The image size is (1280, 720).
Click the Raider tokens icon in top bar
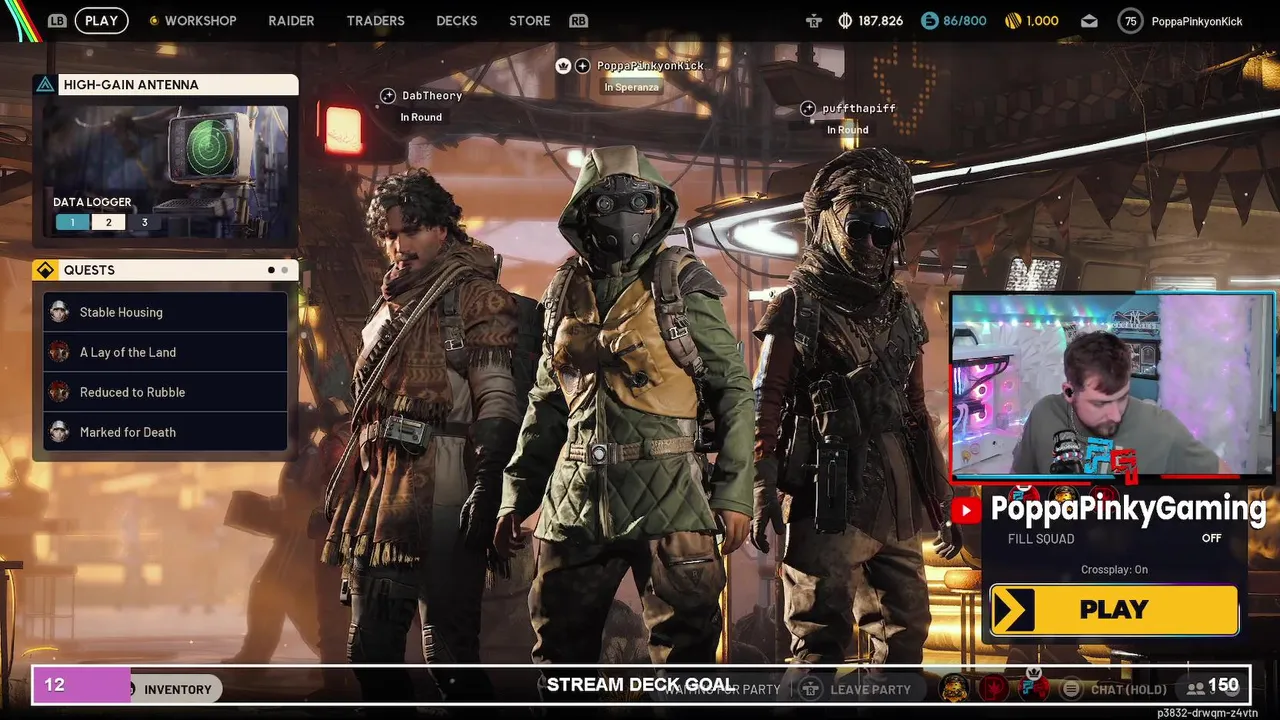pyautogui.click(x=814, y=20)
